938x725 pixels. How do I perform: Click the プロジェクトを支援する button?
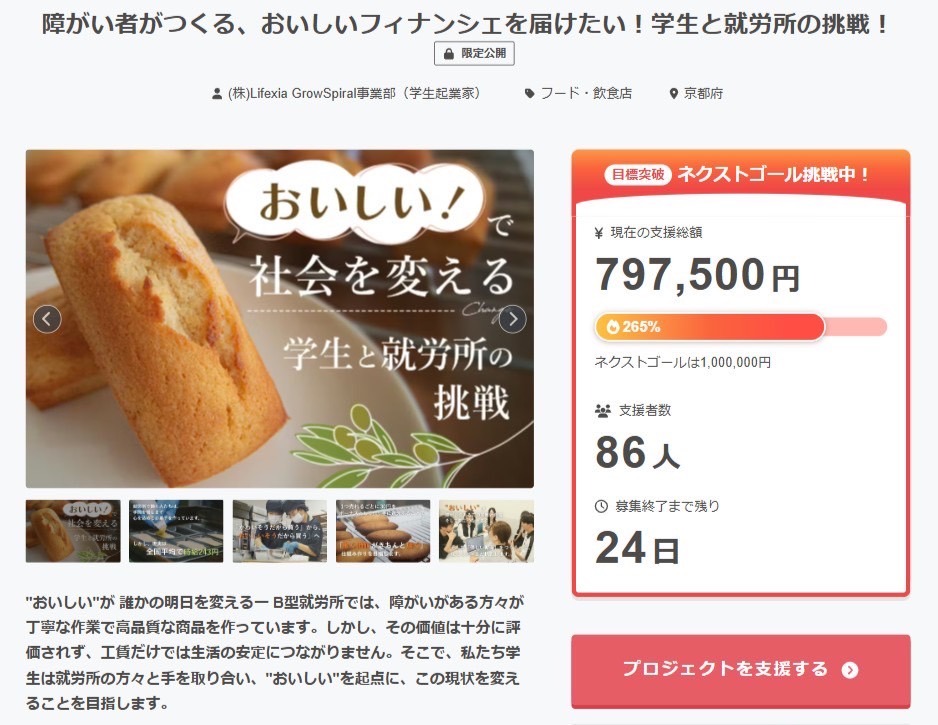click(x=741, y=671)
